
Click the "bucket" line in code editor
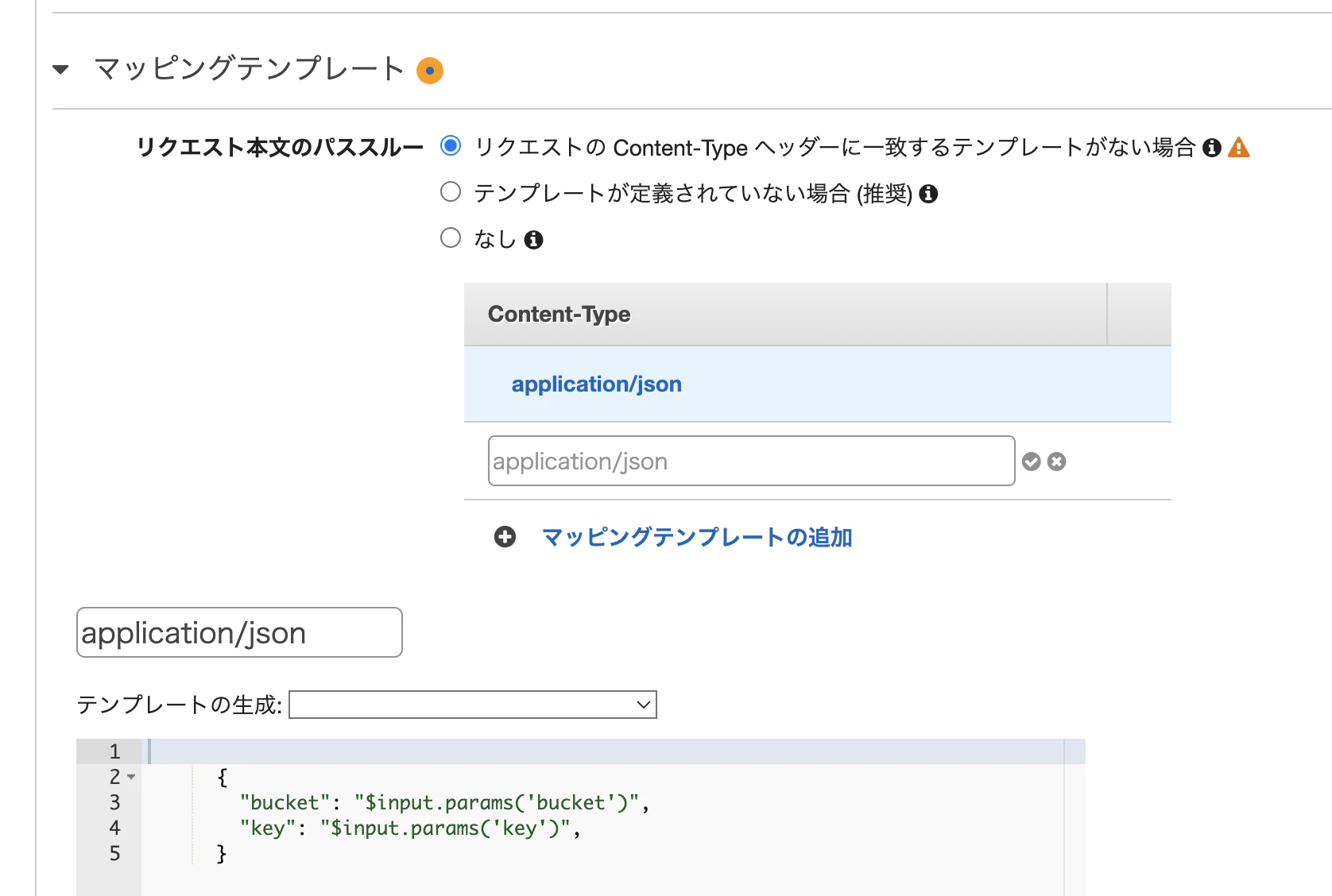[444, 802]
